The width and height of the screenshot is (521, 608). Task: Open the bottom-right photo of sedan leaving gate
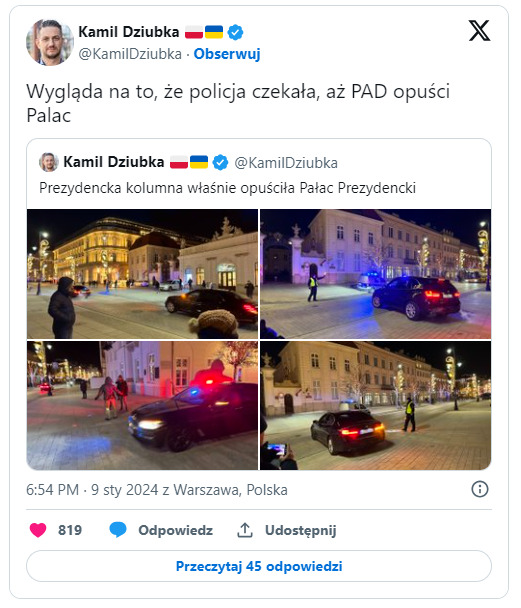tap(375, 405)
